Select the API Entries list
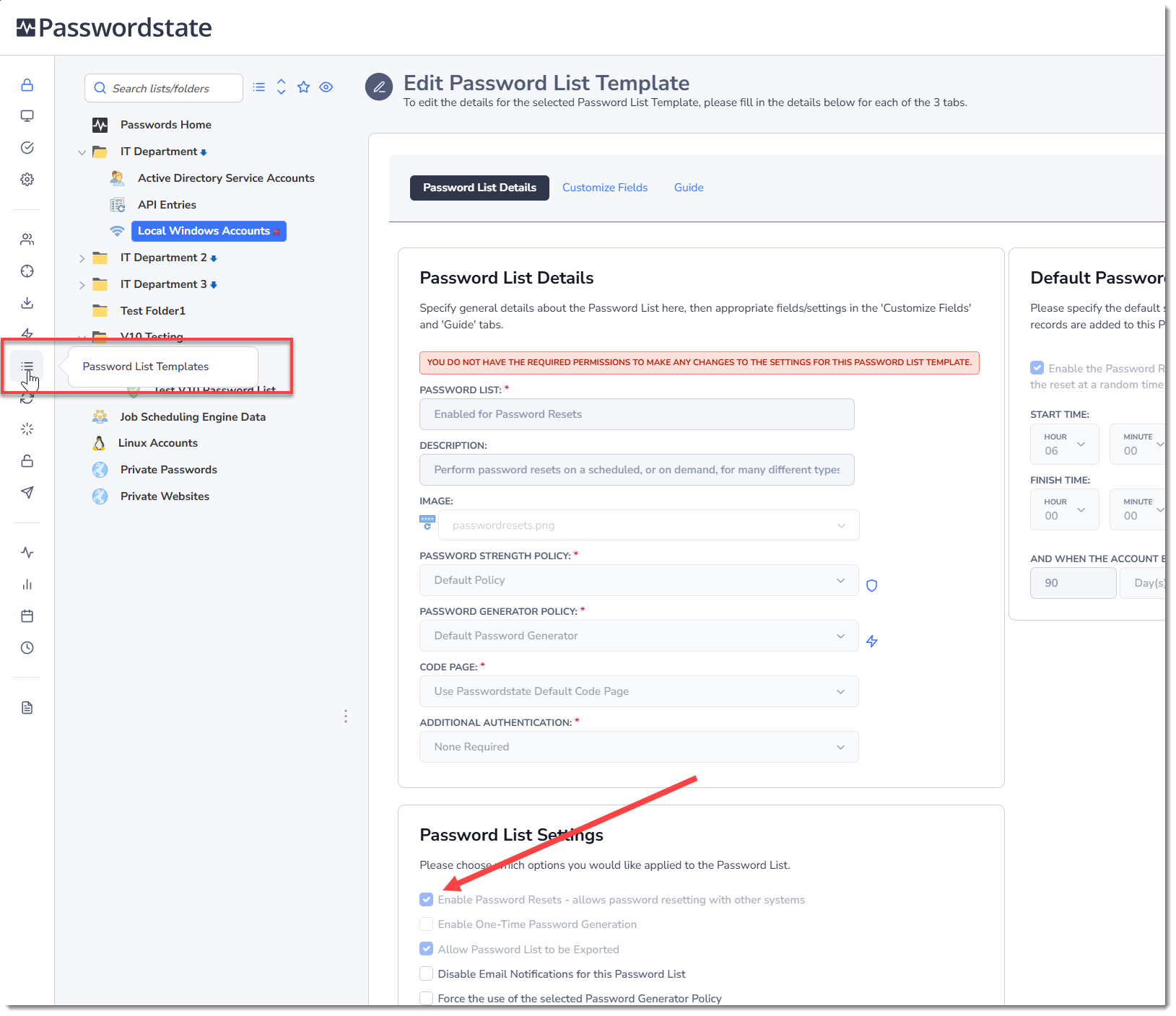1176x1016 pixels. pyautogui.click(x=167, y=205)
